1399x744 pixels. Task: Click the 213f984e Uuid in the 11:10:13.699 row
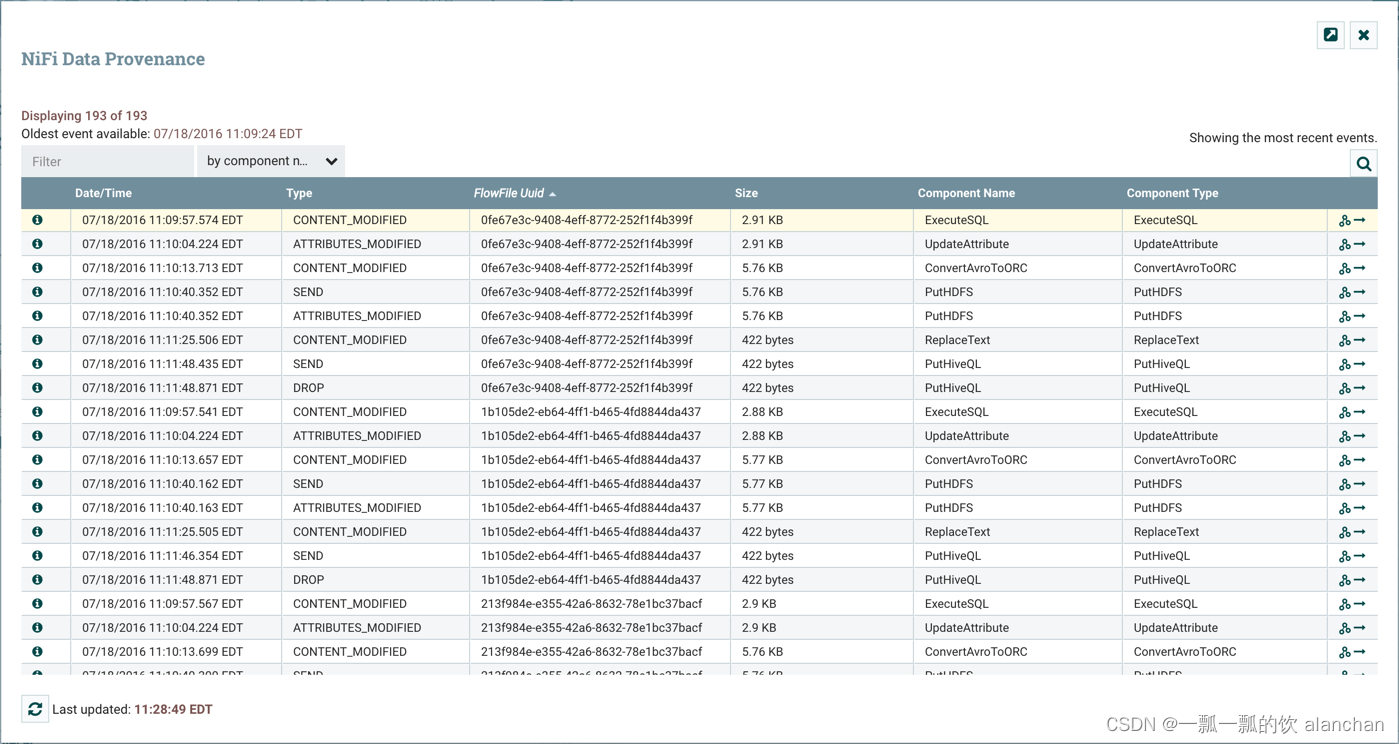pyautogui.click(x=591, y=652)
